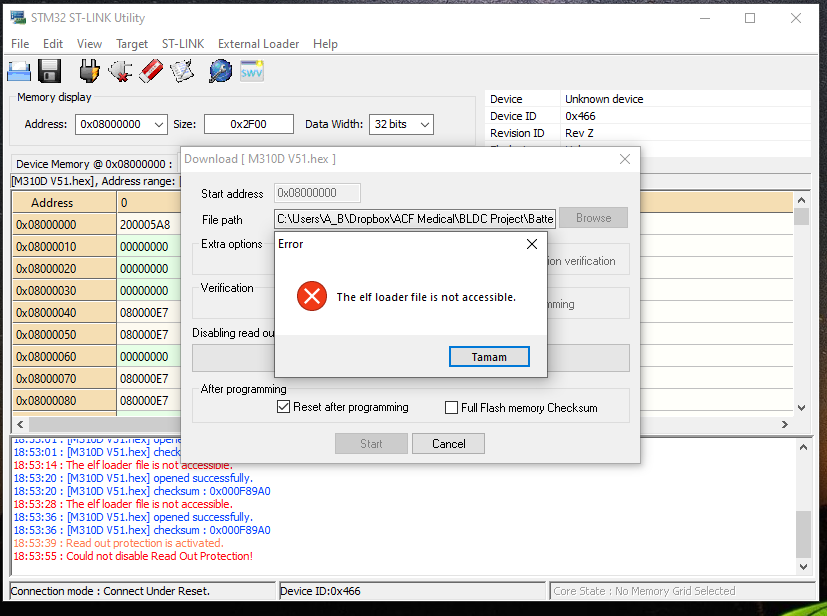
Task: Run full chip erase using the eraser icon
Action: (x=151, y=71)
